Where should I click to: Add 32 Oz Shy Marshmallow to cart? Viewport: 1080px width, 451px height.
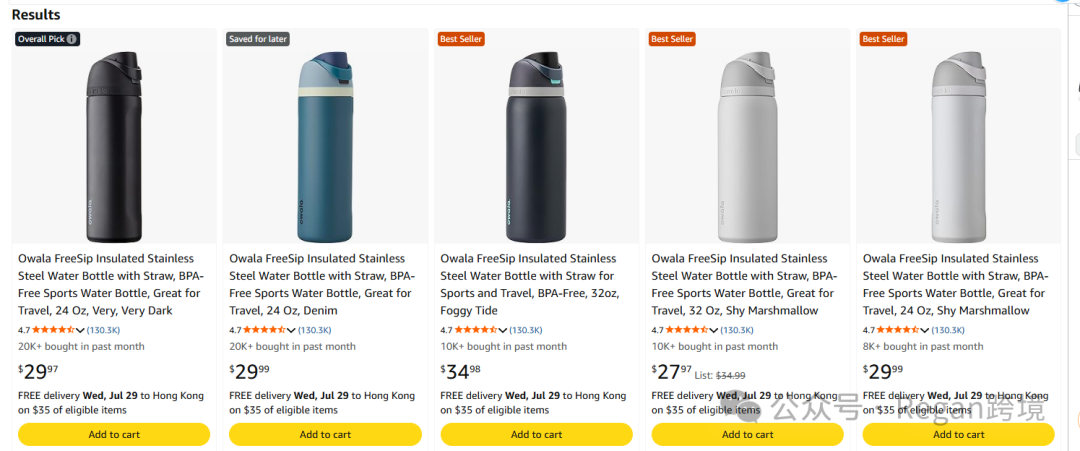[x=747, y=434]
